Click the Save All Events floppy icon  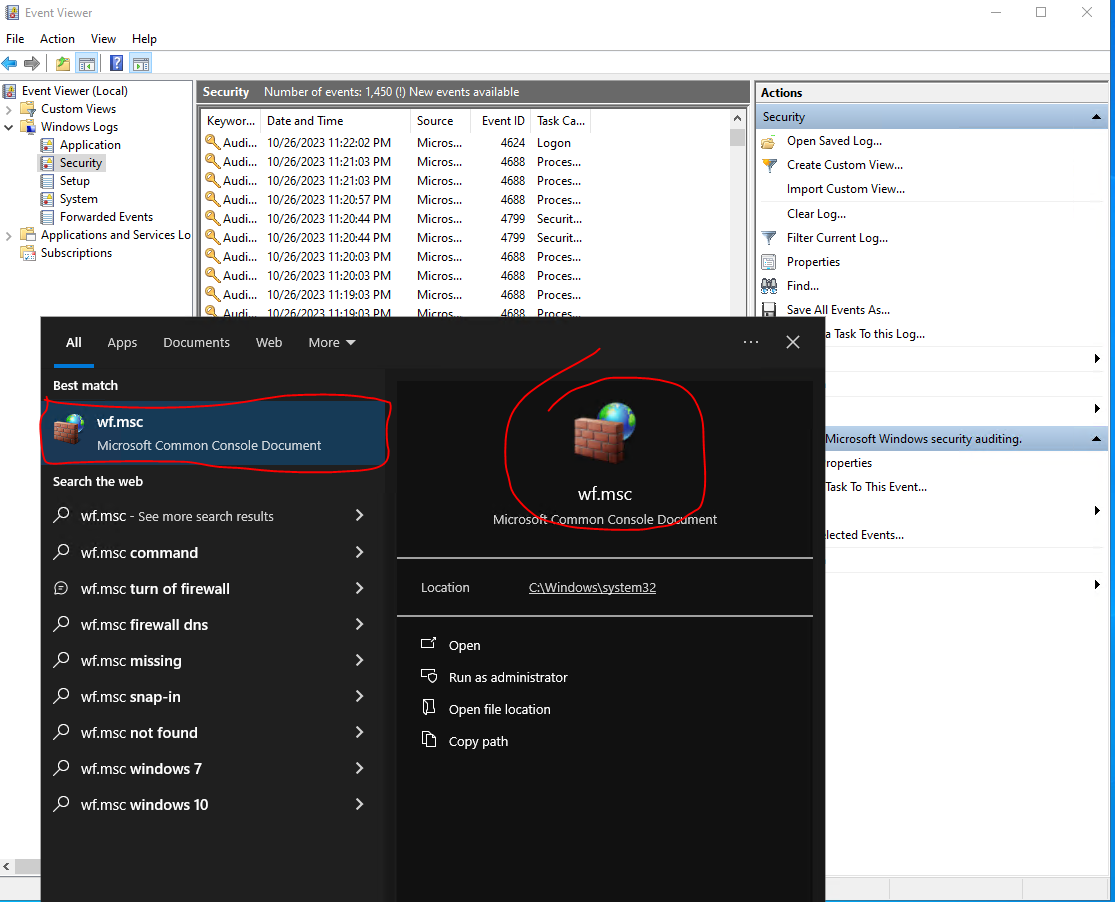[x=769, y=309]
